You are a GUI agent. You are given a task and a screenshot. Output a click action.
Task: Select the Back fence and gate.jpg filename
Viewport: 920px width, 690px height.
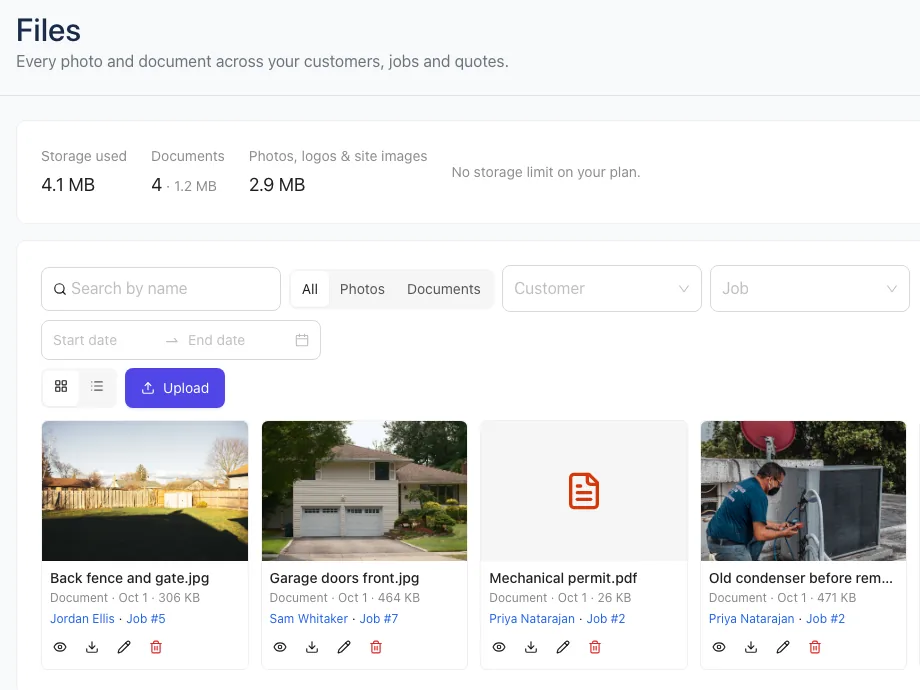coord(130,578)
